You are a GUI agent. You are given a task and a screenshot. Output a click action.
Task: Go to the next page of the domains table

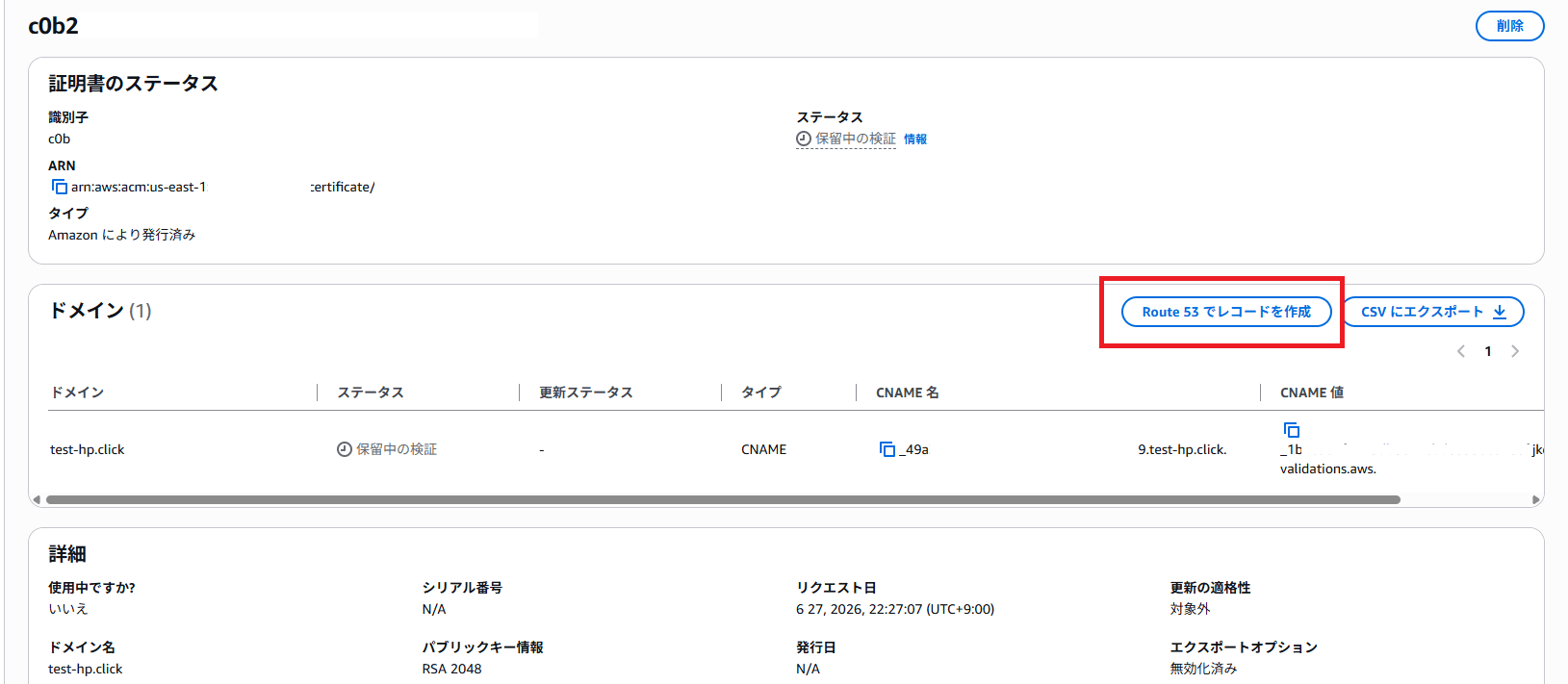coord(1515,351)
